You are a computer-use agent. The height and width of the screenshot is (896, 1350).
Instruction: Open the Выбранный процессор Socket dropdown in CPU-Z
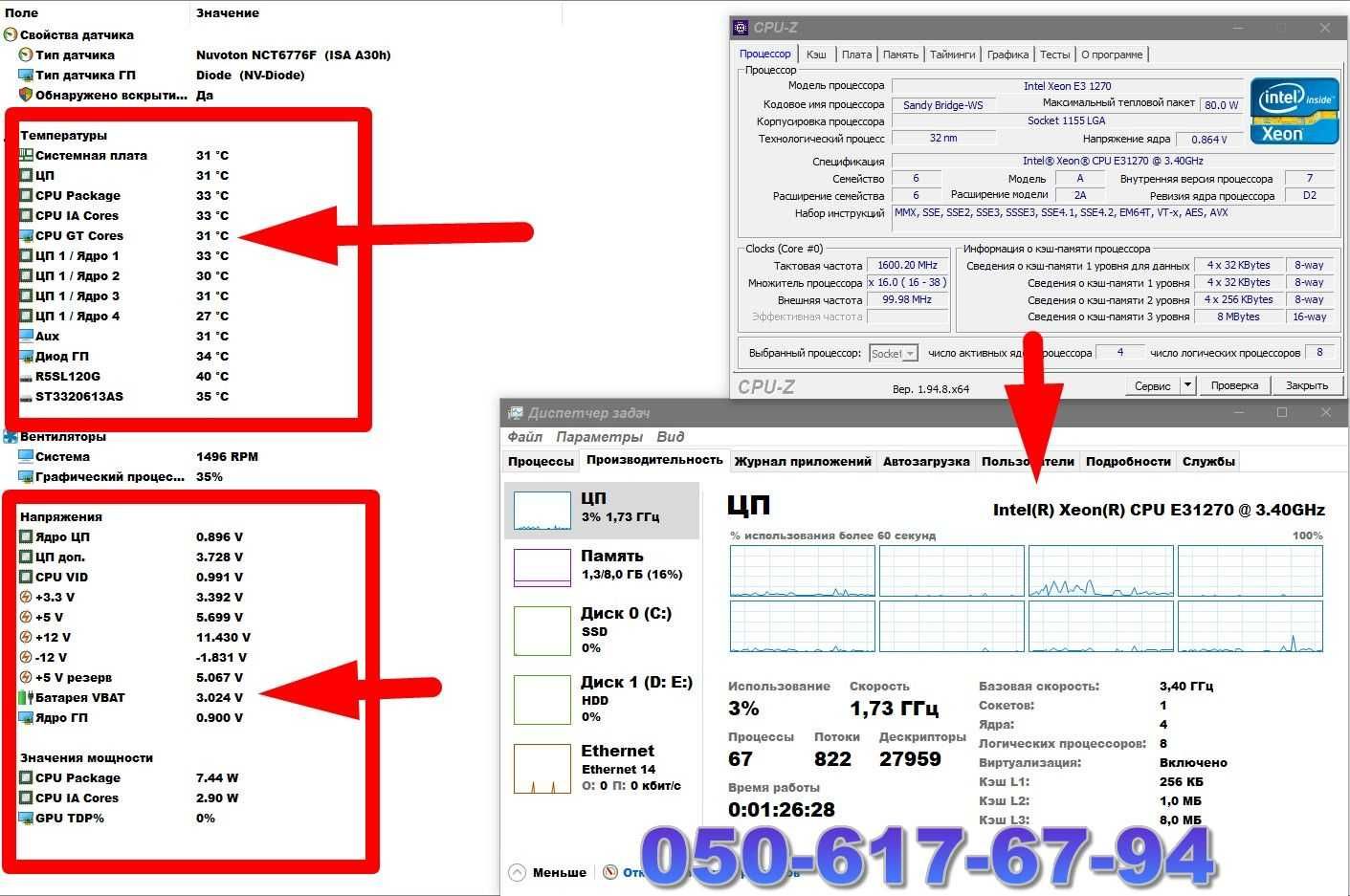[x=894, y=353]
